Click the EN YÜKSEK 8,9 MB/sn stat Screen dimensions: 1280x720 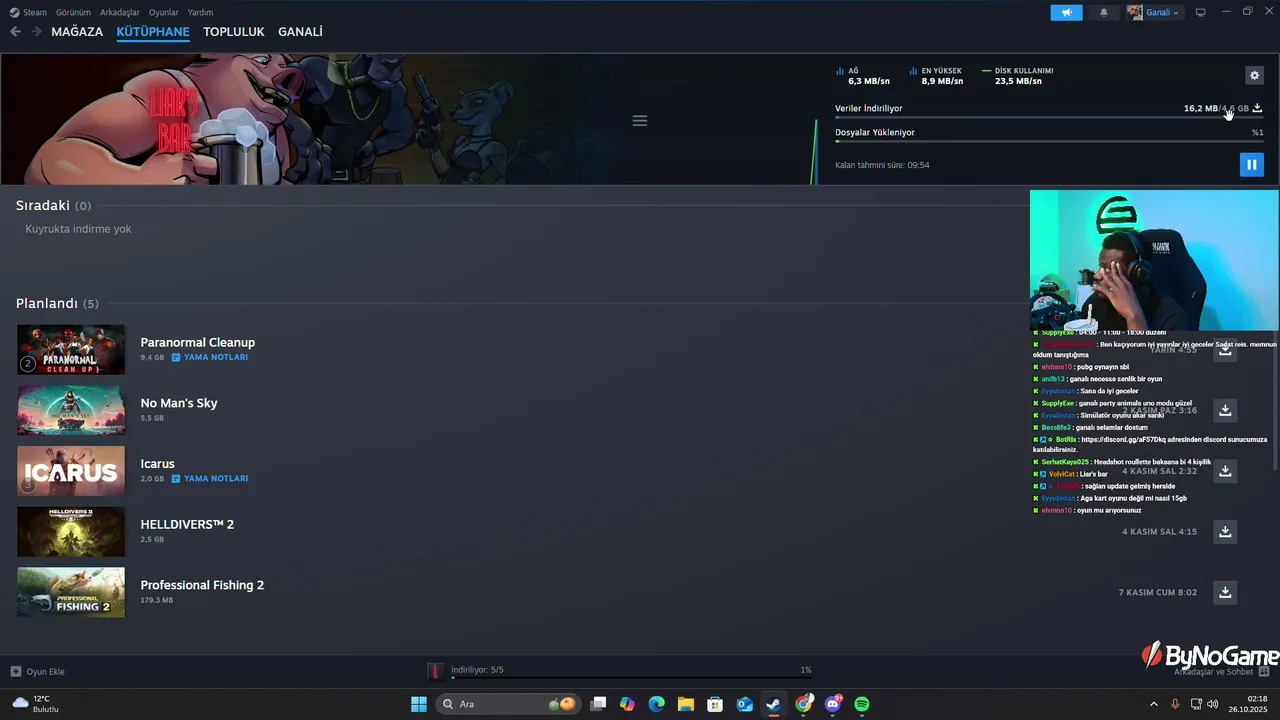click(936, 76)
